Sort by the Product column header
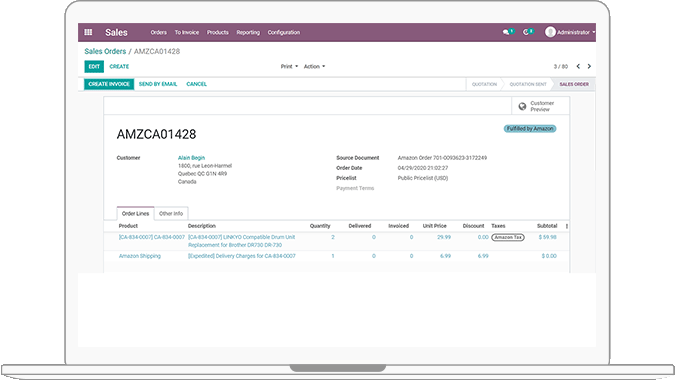Viewport: 675px width, 380px height. pyautogui.click(x=128, y=226)
